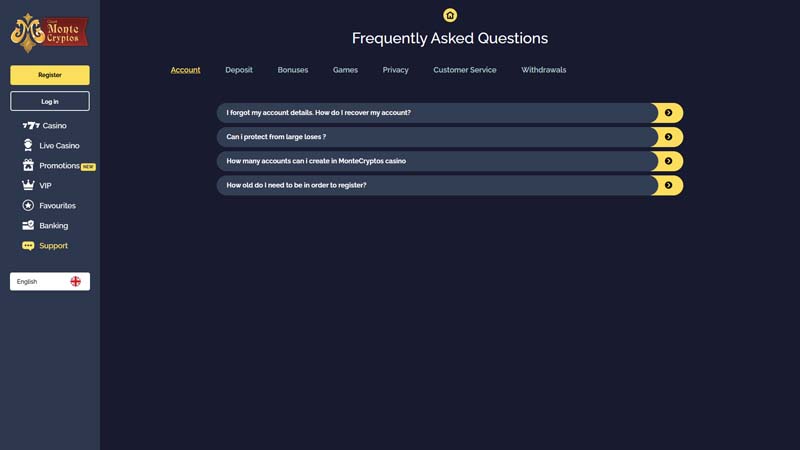Expand the registration age question arrow
Viewport: 800px width, 450px height.
(x=667, y=185)
